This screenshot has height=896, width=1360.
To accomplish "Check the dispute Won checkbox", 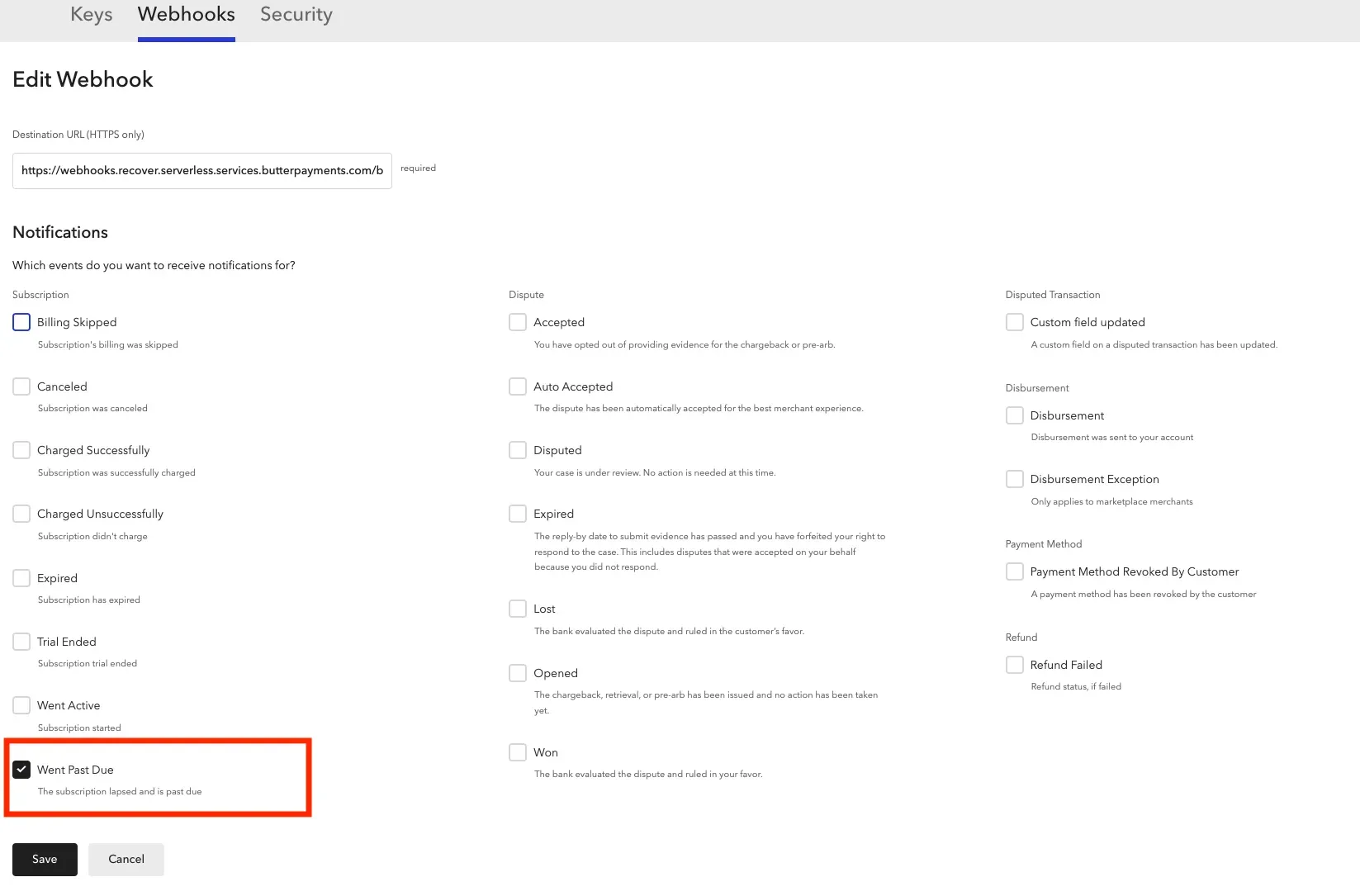I will point(518,752).
